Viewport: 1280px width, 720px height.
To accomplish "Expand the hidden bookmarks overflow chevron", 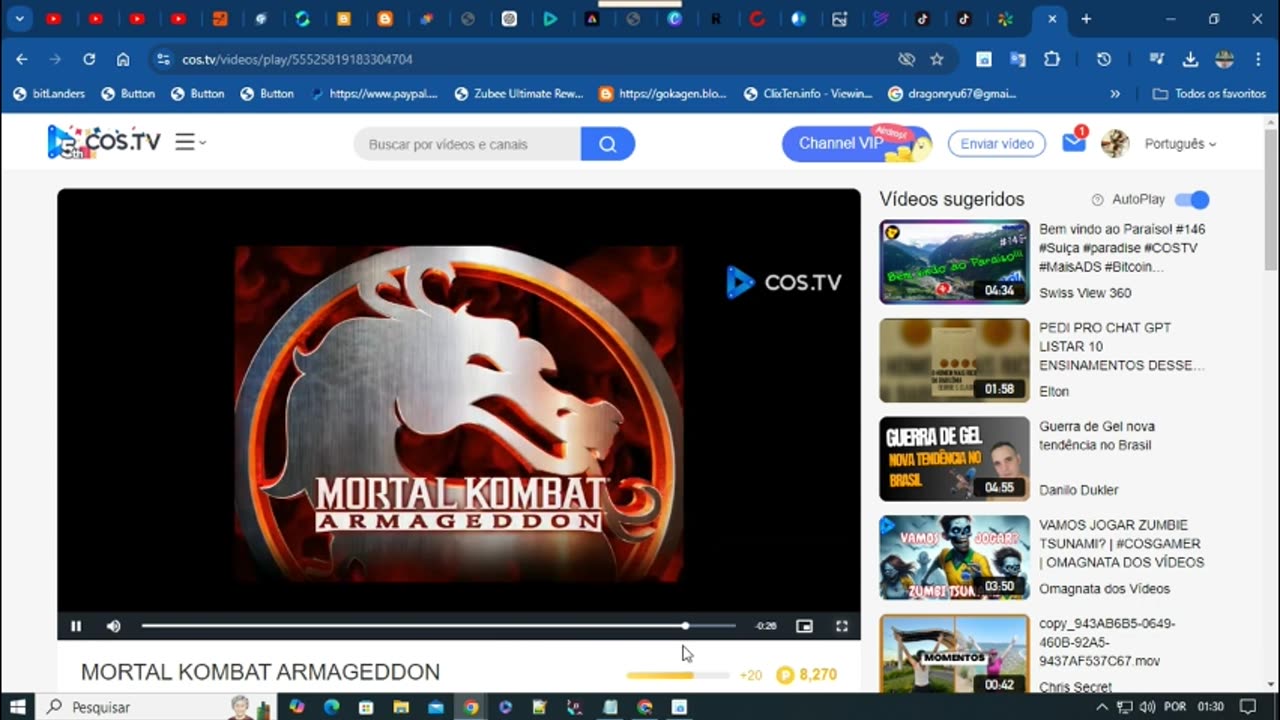I will [1115, 93].
